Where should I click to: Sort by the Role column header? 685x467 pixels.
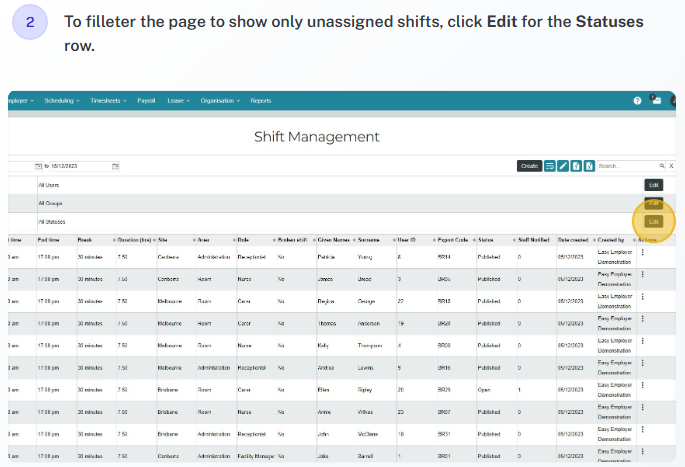coord(243,240)
